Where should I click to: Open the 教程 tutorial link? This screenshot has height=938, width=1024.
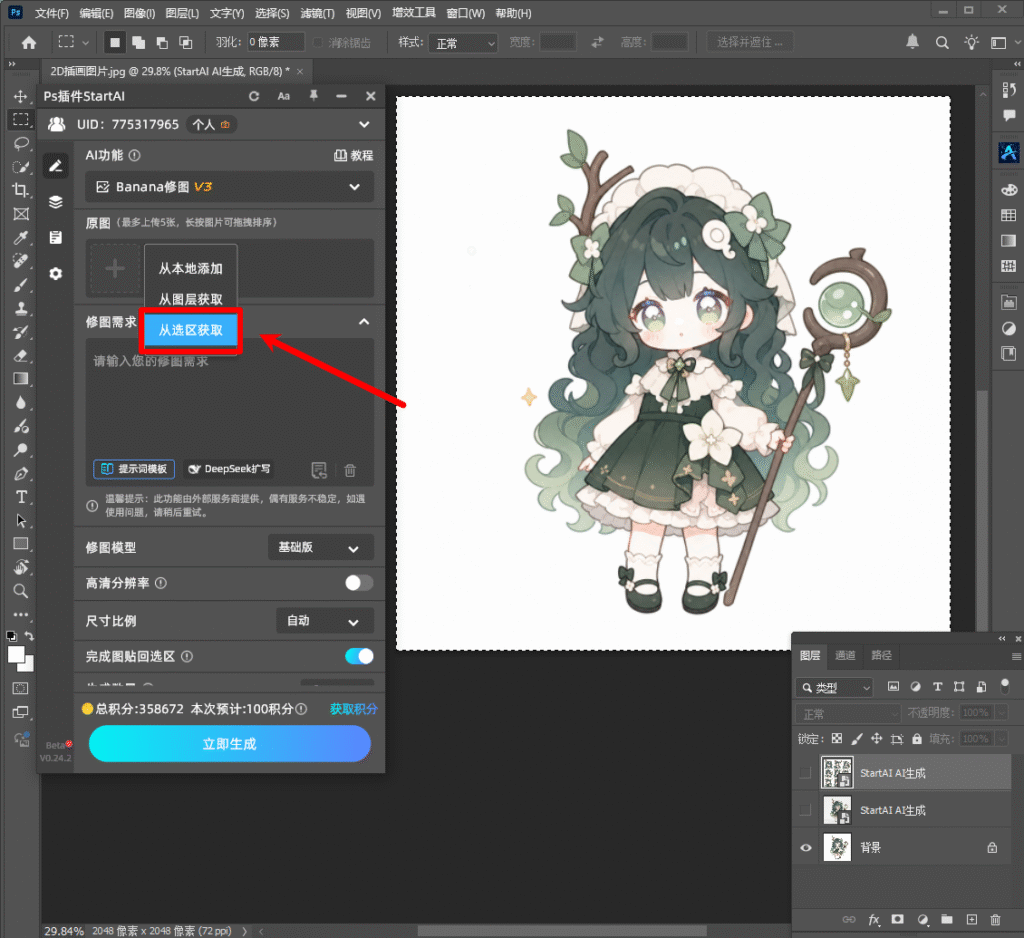[x=353, y=155]
